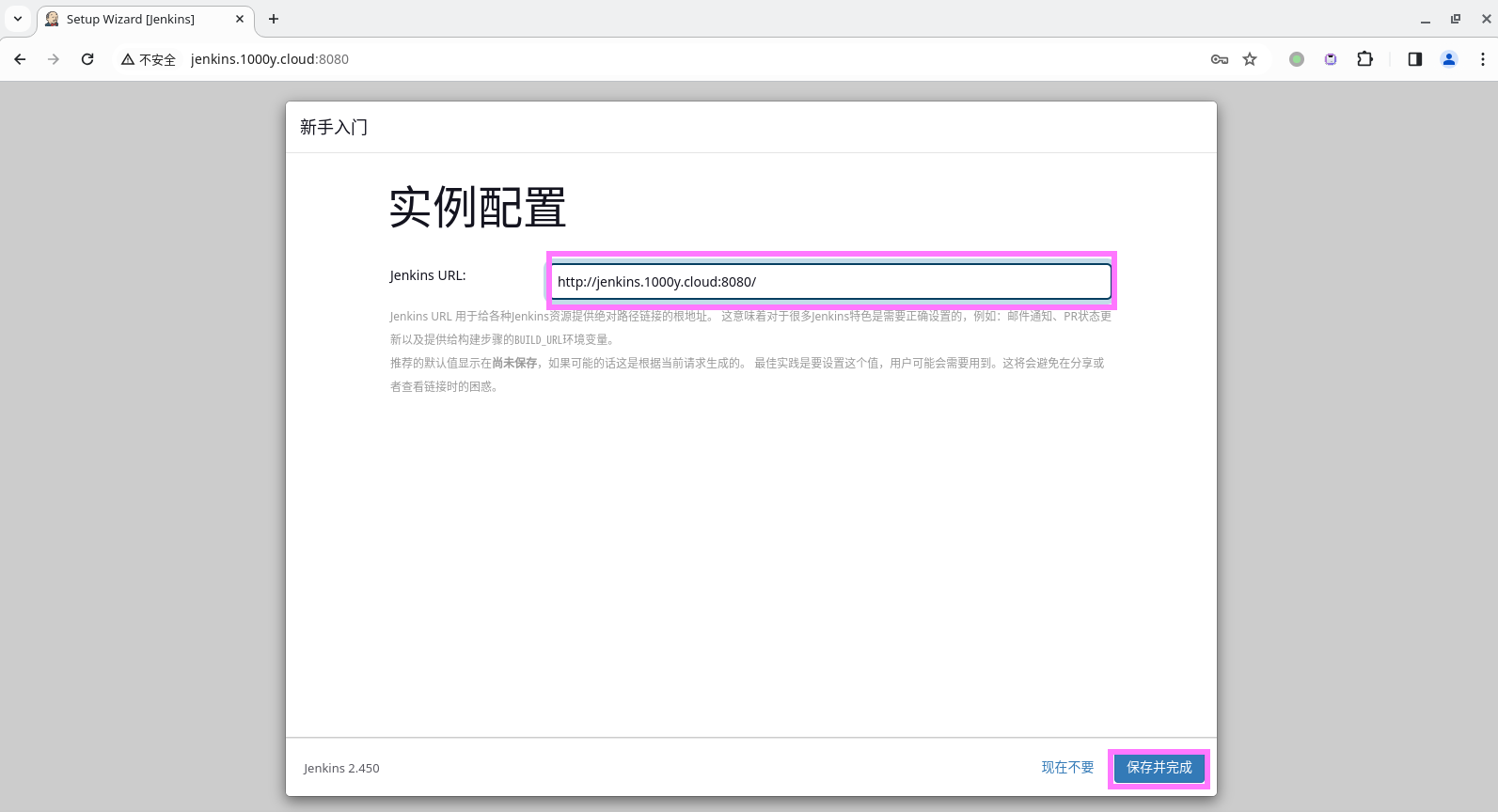Click the 实例配置 heading

coord(478,207)
